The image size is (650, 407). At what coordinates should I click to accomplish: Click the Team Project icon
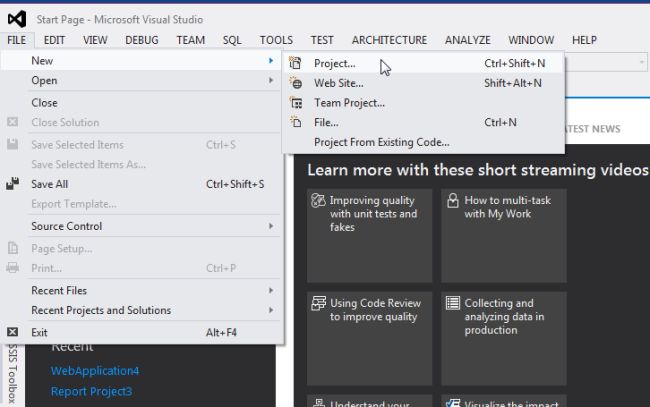click(x=295, y=103)
